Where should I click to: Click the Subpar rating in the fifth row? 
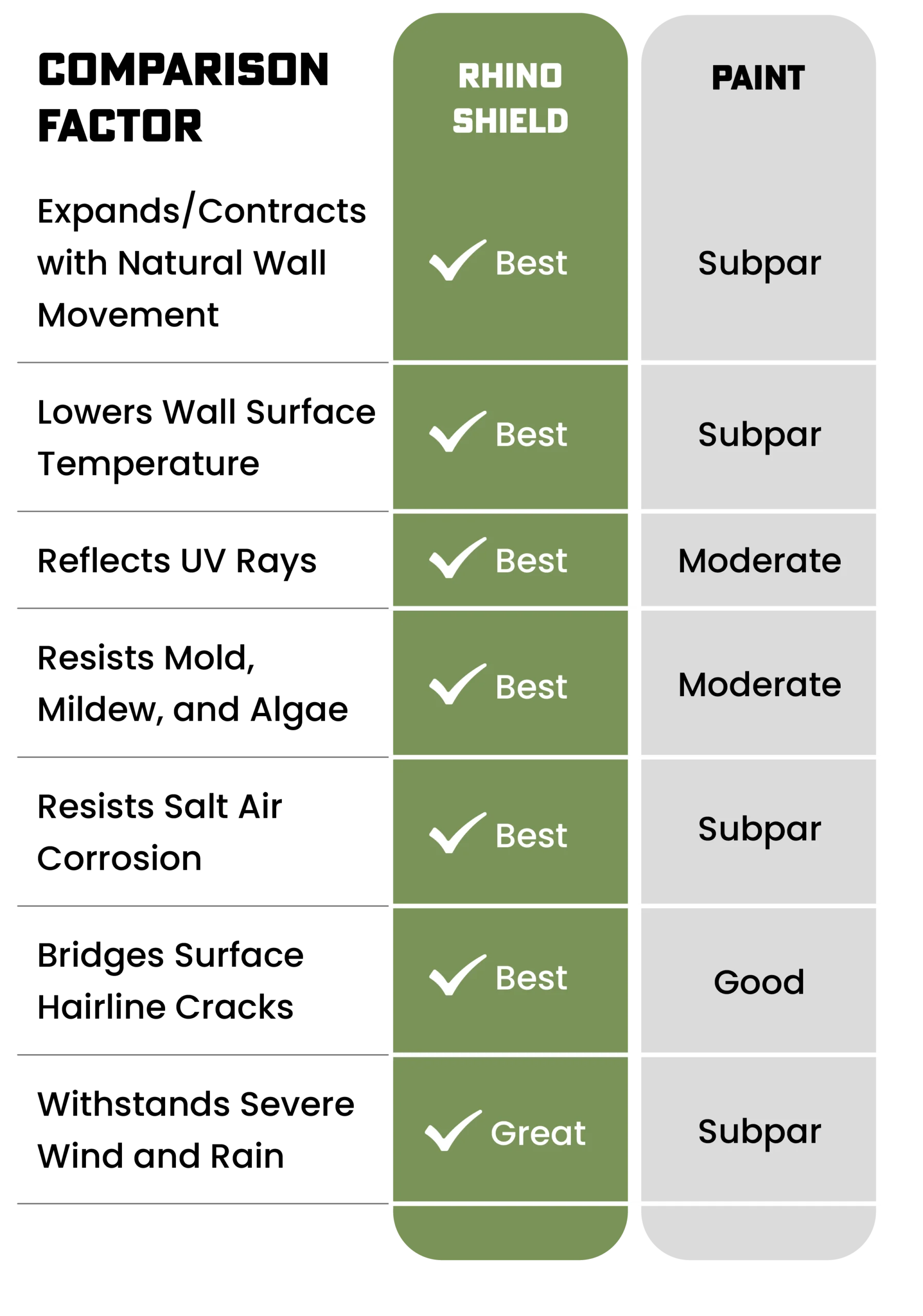tap(759, 829)
